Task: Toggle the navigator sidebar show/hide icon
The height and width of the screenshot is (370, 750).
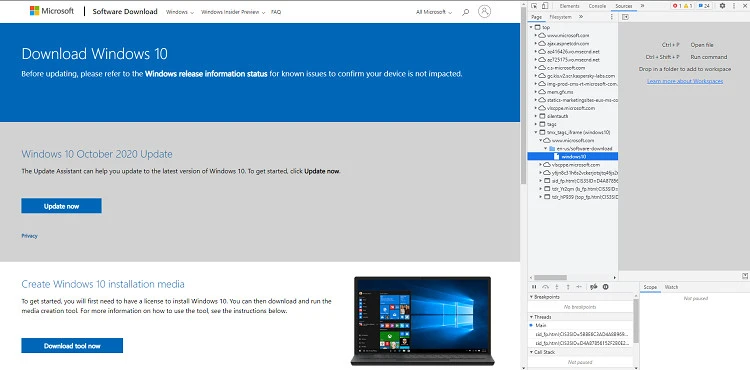Action: coord(625,17)
